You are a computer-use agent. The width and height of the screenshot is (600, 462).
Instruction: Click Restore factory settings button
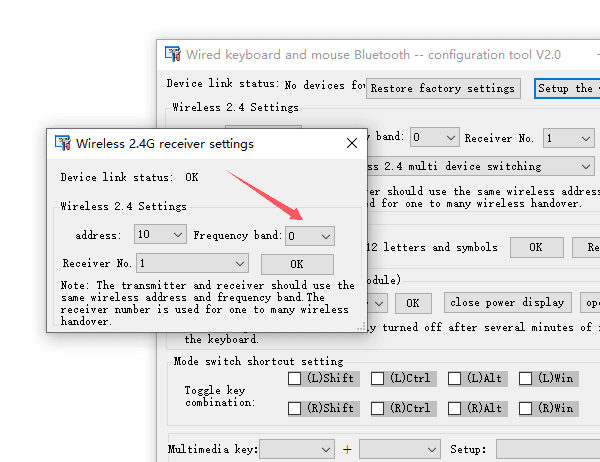point(443,88)
